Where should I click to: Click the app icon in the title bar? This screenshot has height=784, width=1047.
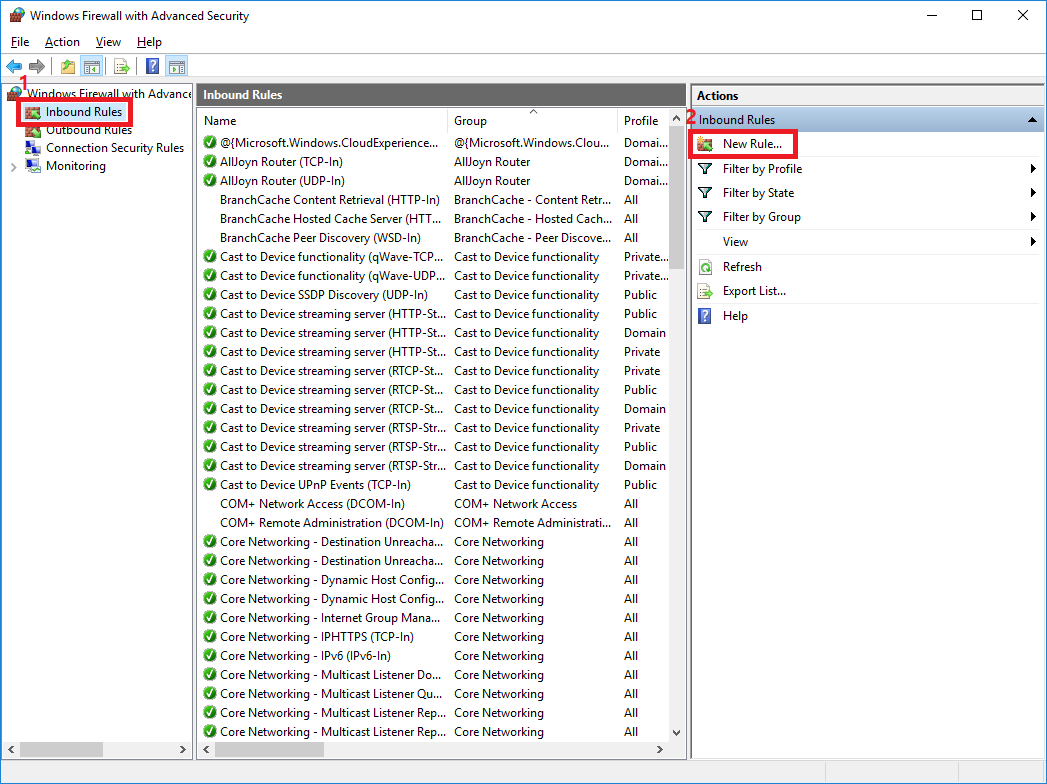pyautogui.click(x=17, y=15)
